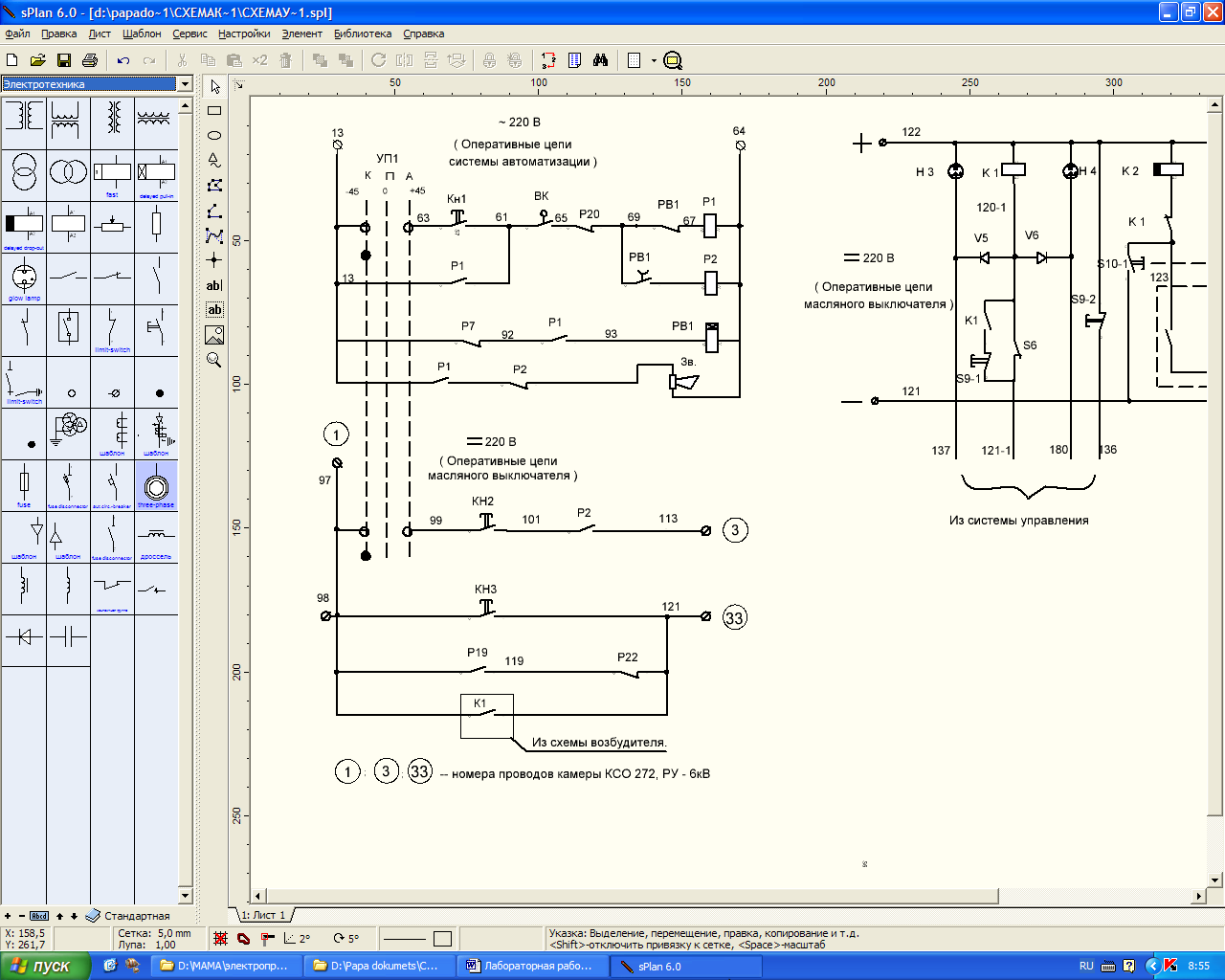Pick the capacitor symbol in the library

click(68, 640)
